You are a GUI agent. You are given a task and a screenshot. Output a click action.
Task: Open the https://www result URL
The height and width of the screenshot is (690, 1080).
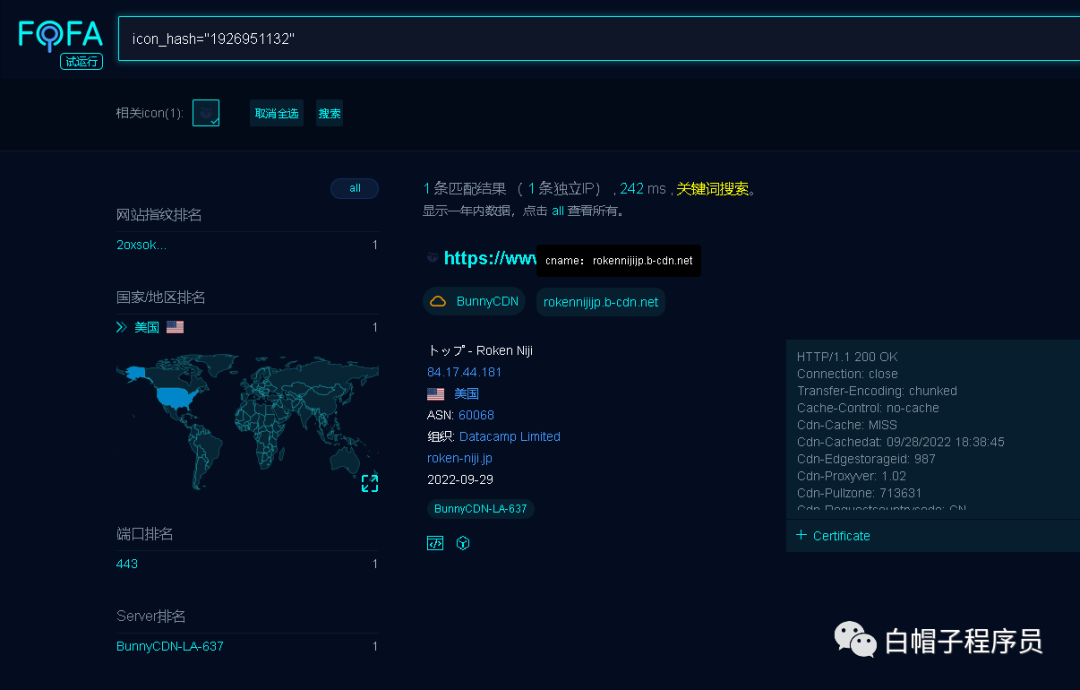pyautogui.click(x=490, y=258)
